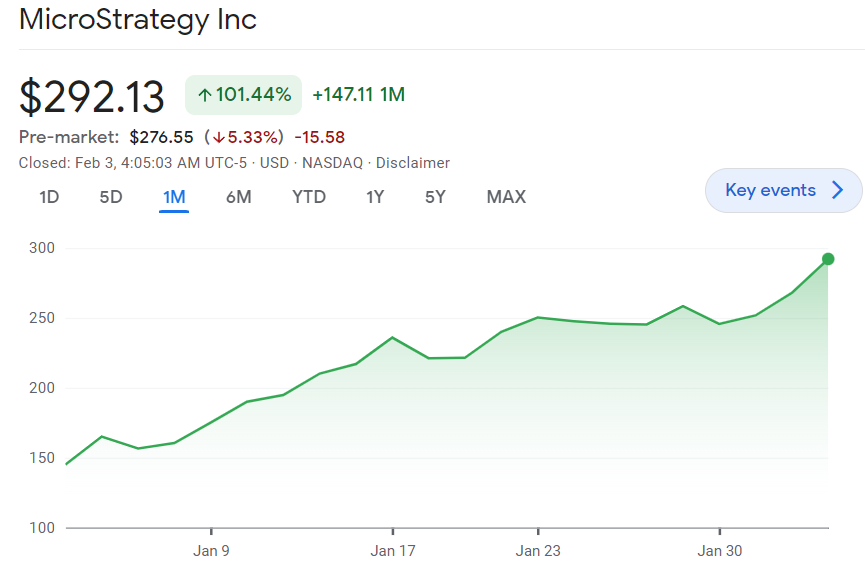Show the 5Y price chart
This screenshot has width=865, height=572.
[435, 197]
